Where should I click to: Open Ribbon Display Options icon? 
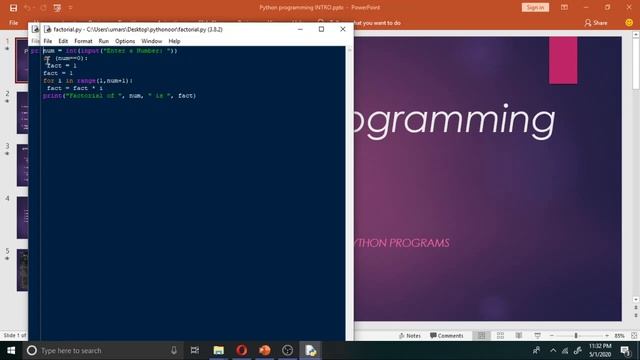point(564,7)
